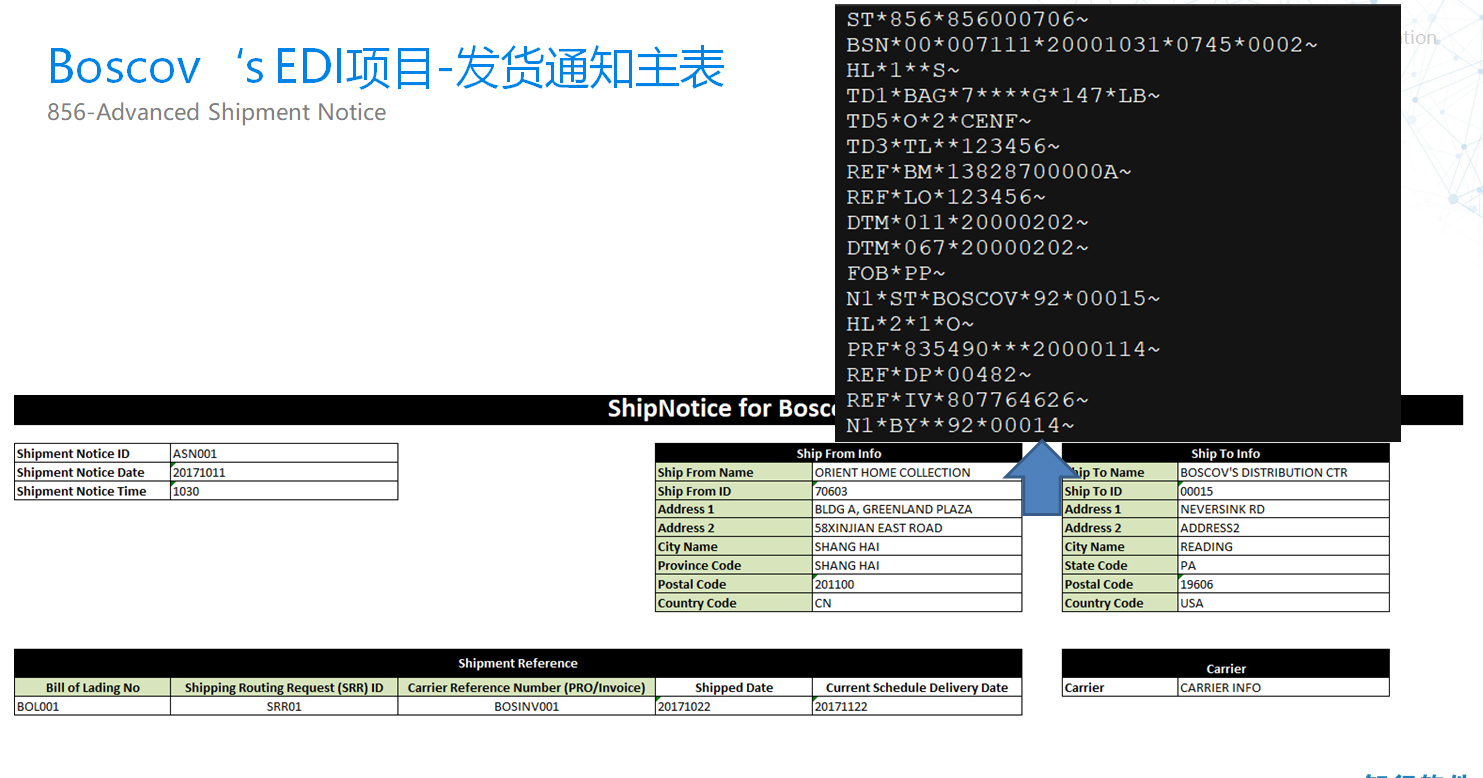The image size is (1483, 778).
Task: Select the "BOSINV001" cell
Action: [527, 706]
